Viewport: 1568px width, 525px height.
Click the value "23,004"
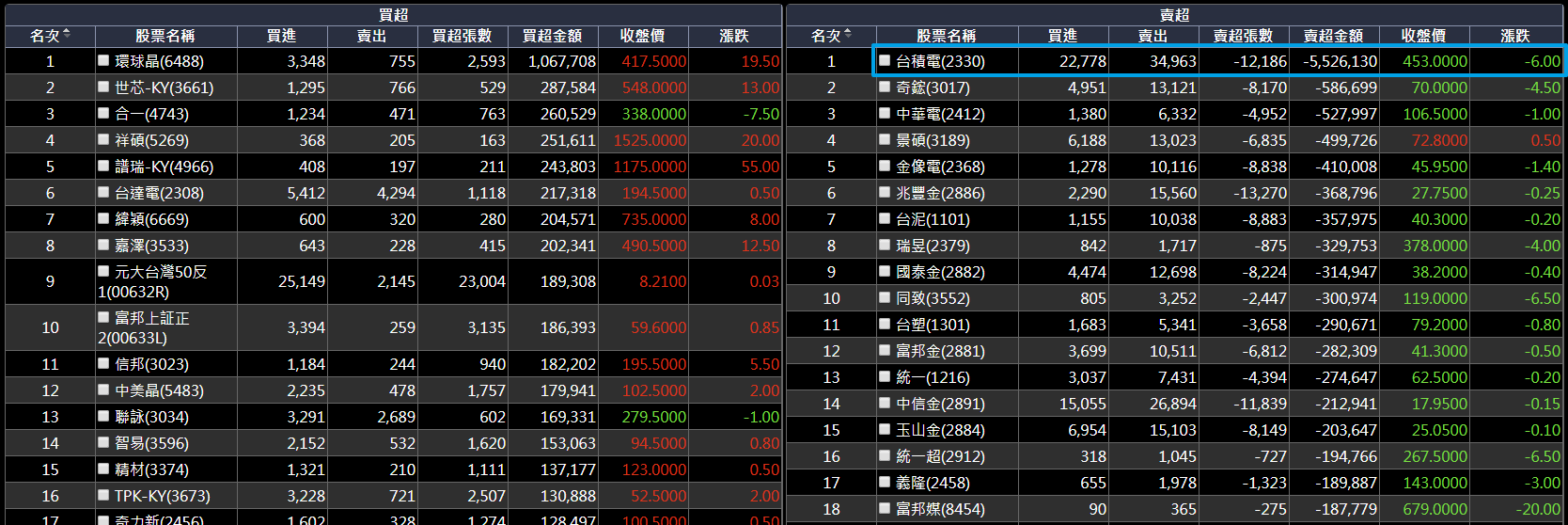tap(481, 281)
